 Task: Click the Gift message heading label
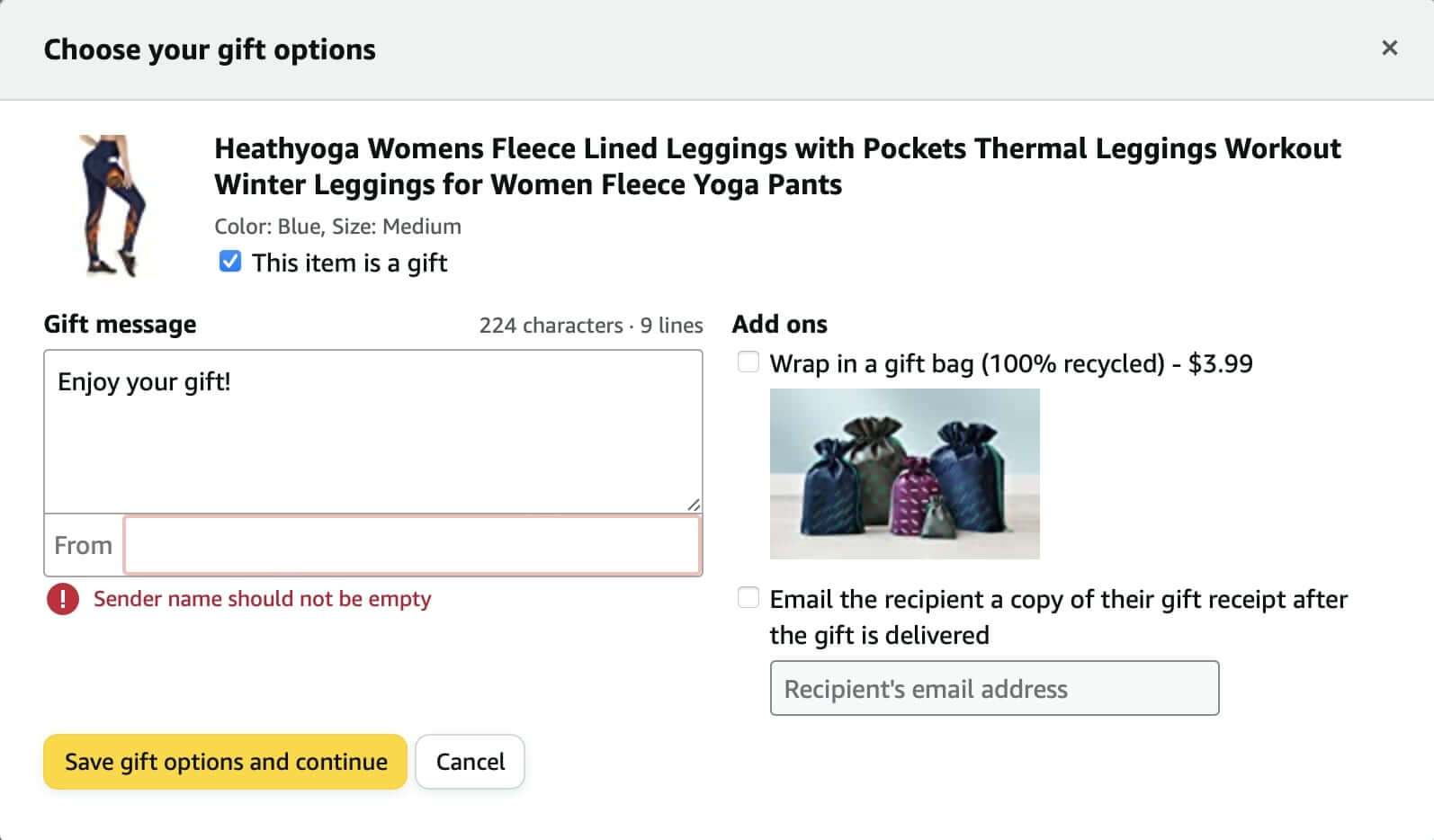(120, 324)
